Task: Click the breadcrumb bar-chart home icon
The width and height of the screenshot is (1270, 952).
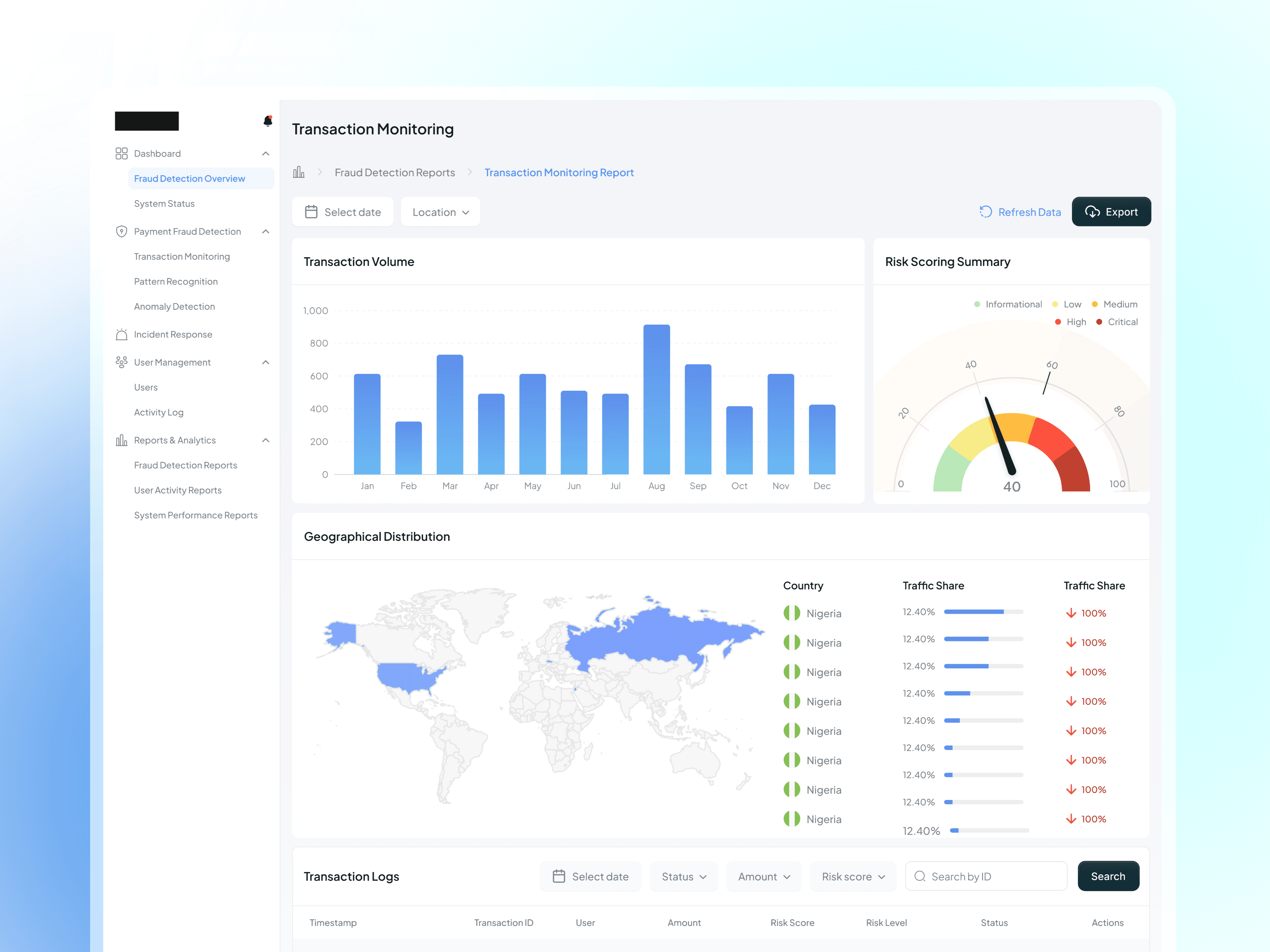Action: (x=299, y=172)
